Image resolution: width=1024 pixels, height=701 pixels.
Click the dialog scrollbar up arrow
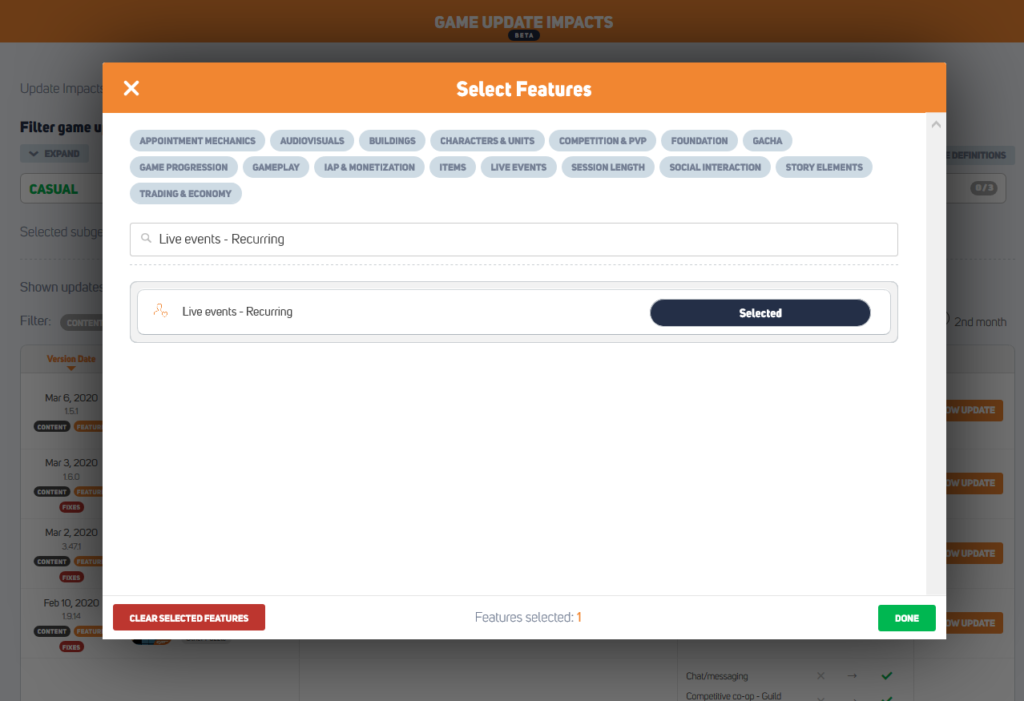935,125
